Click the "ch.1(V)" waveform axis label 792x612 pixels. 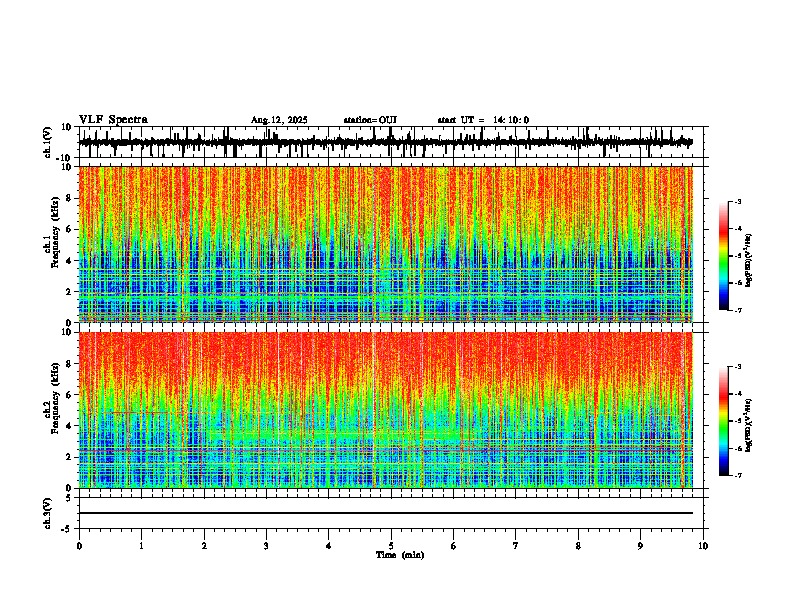click(x=48, y=142)
